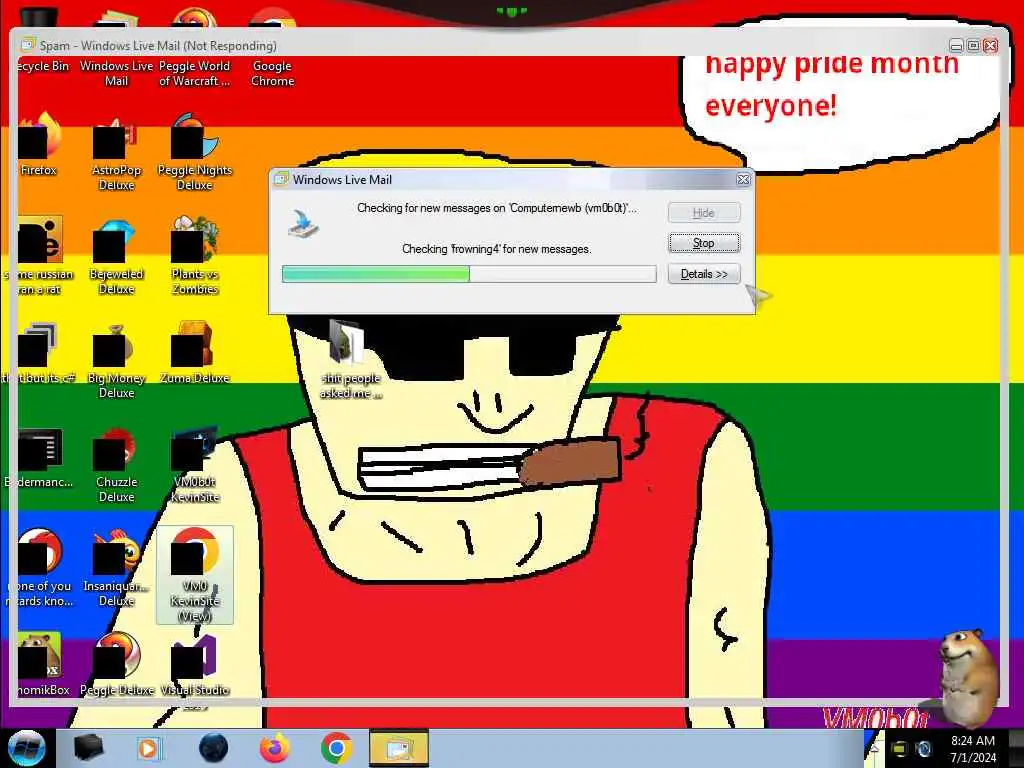Click 'Checking frowning4 for new messages' text
1024x768 pixels.
496,249
